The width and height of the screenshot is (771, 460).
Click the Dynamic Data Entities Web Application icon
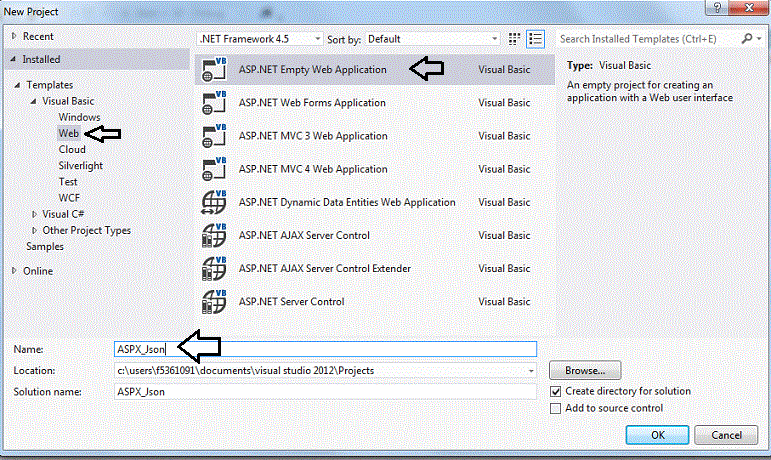(x=214, y=202)
